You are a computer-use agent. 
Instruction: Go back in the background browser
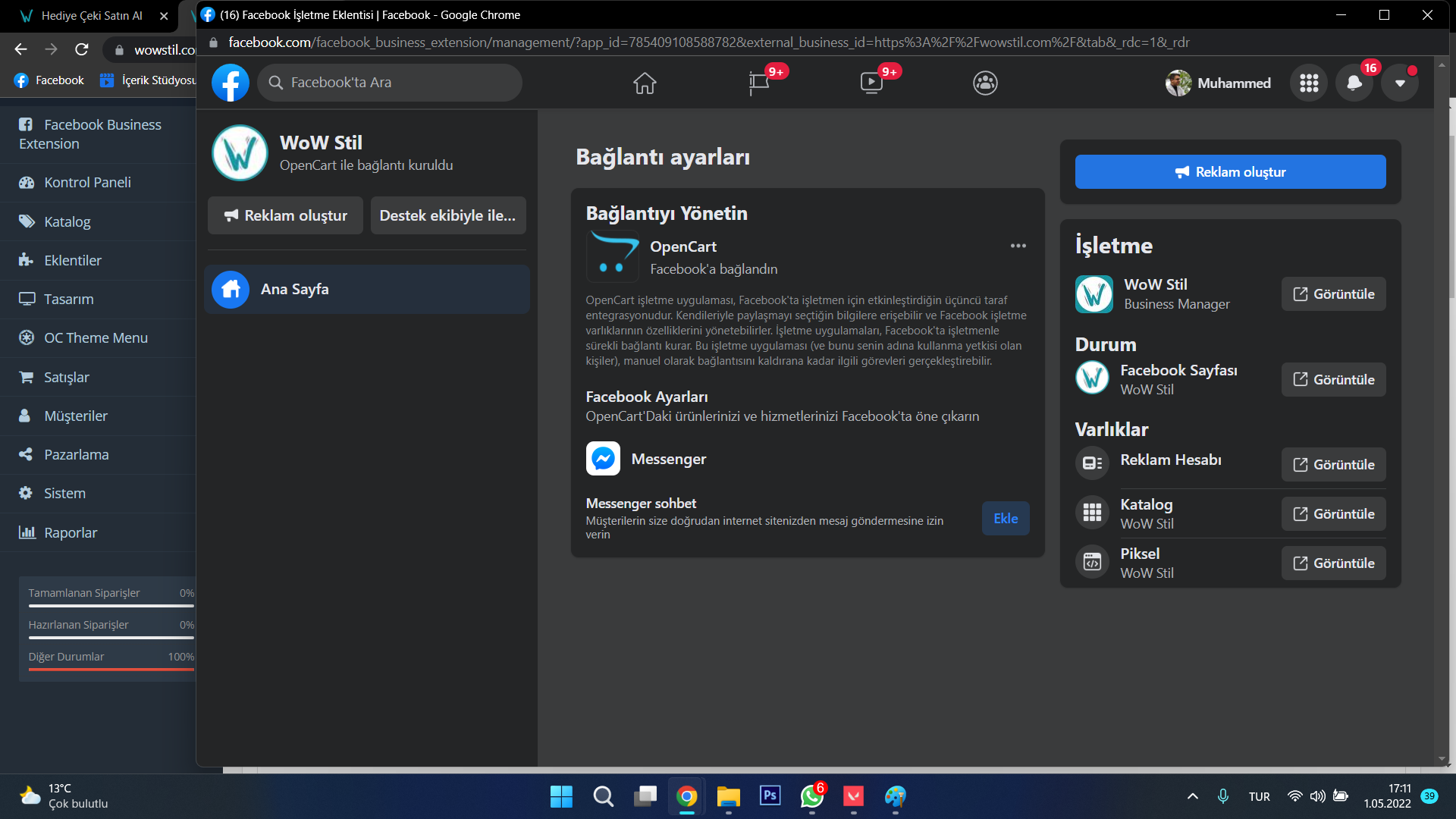(x=20, y=50)
